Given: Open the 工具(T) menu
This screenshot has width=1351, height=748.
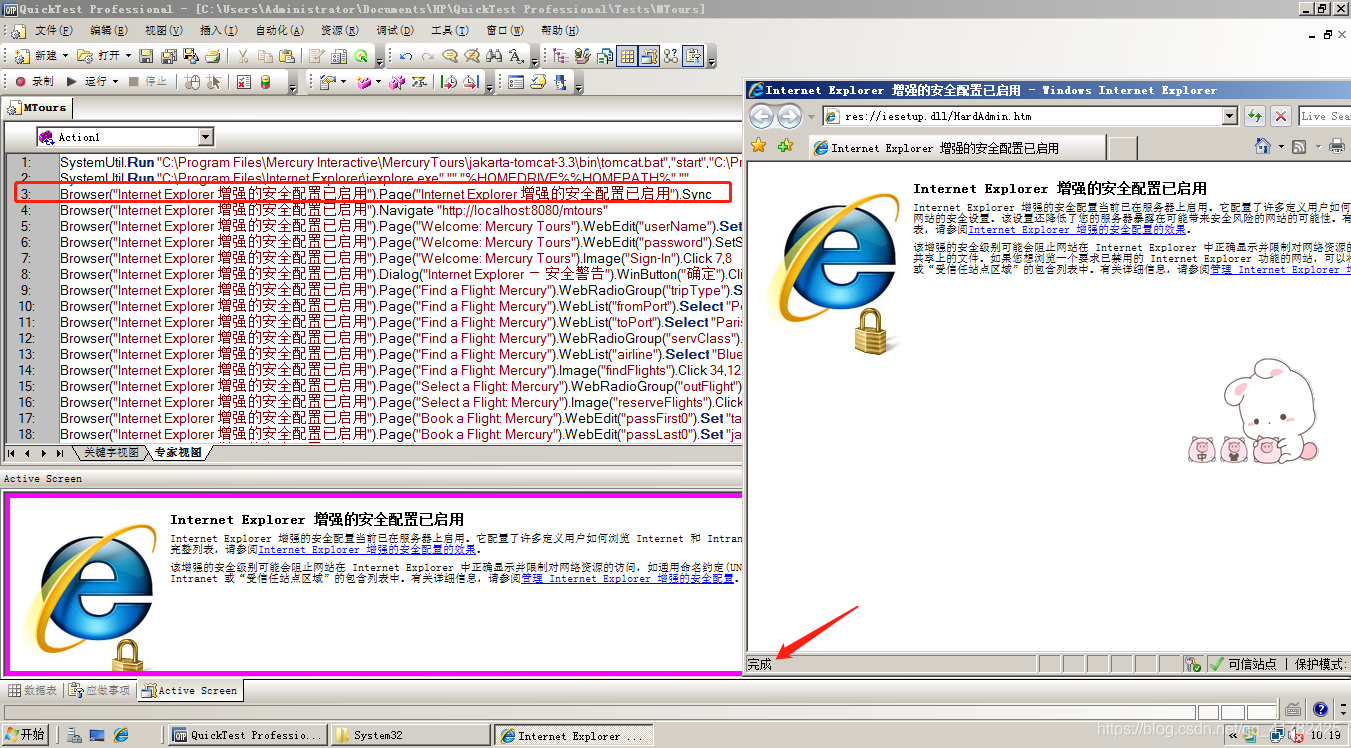Looking at the screenshot, I should pyautogui.click(x=449, y=31).
